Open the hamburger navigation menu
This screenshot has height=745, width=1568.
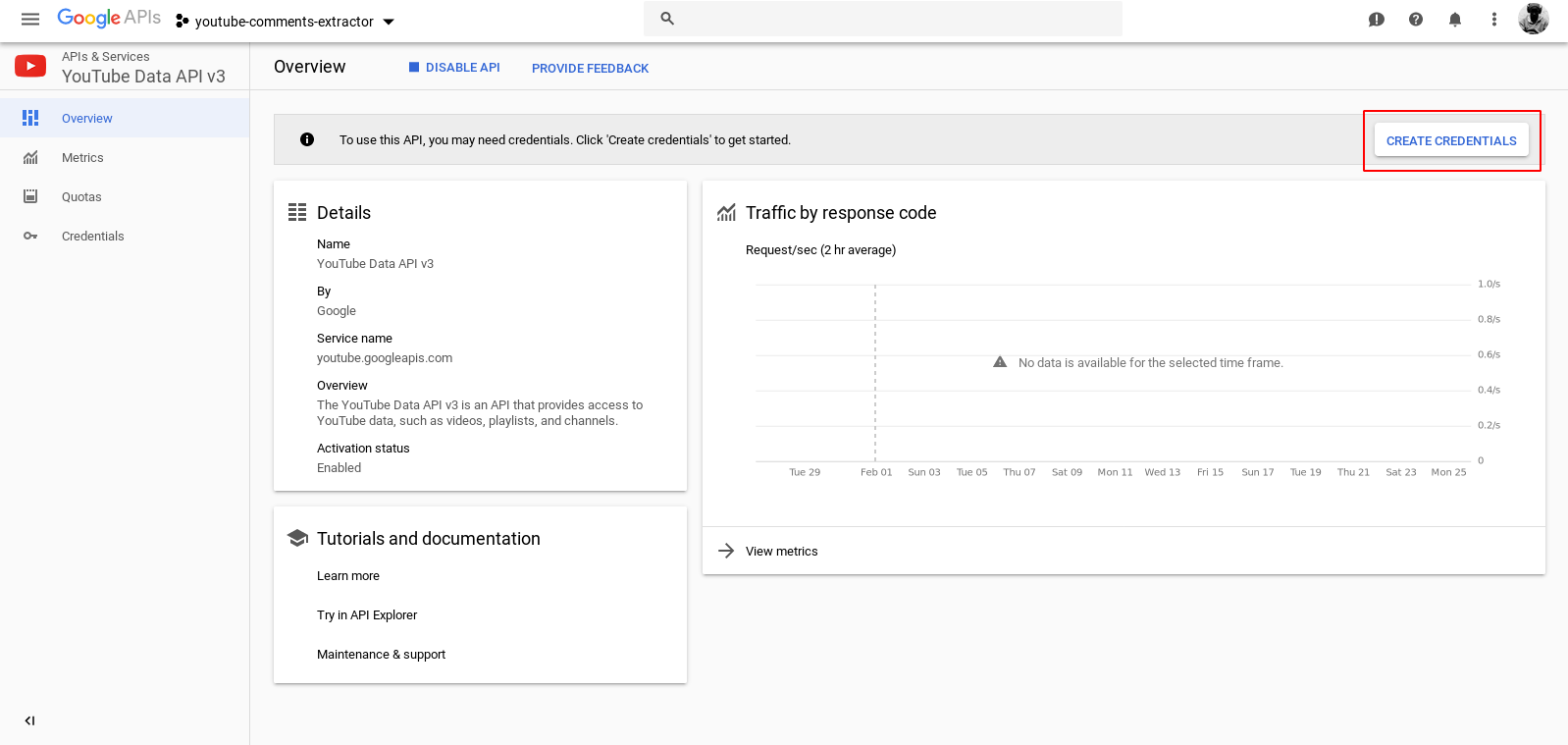pyautogui.click(x=30, y=20)
